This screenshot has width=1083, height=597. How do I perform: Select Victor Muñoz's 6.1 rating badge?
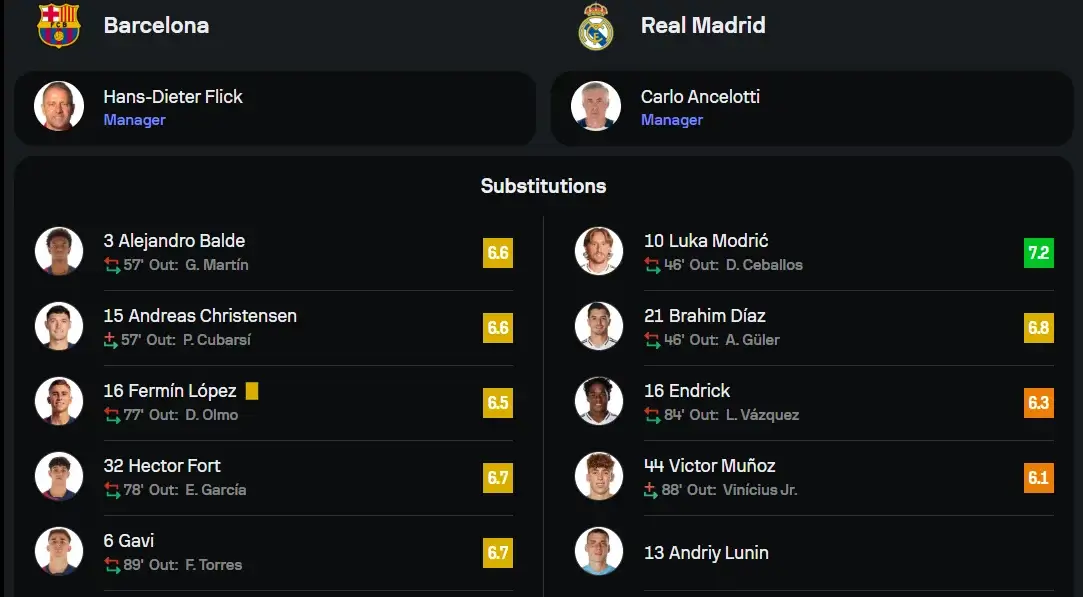coord(1039,477)
